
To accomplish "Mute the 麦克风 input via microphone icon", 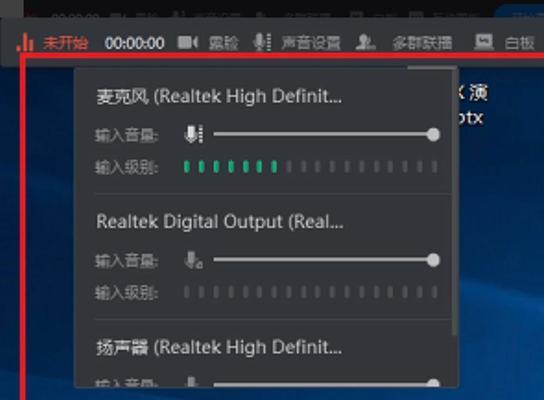I will point(194,134).
